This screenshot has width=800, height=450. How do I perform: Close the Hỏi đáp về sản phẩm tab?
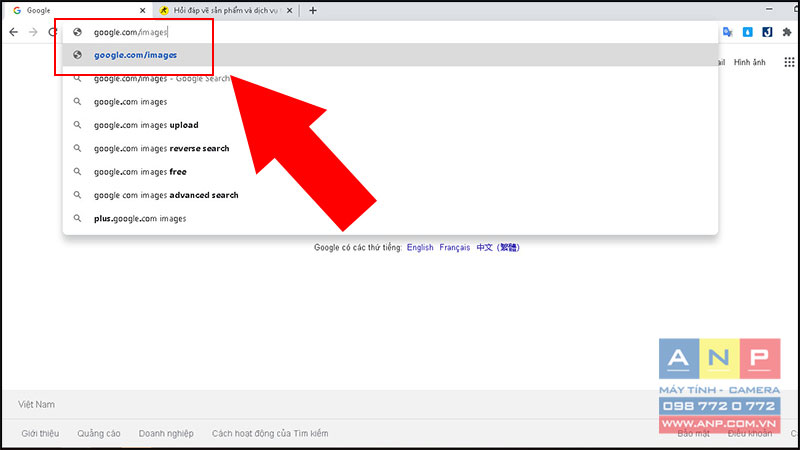point(289,10)
